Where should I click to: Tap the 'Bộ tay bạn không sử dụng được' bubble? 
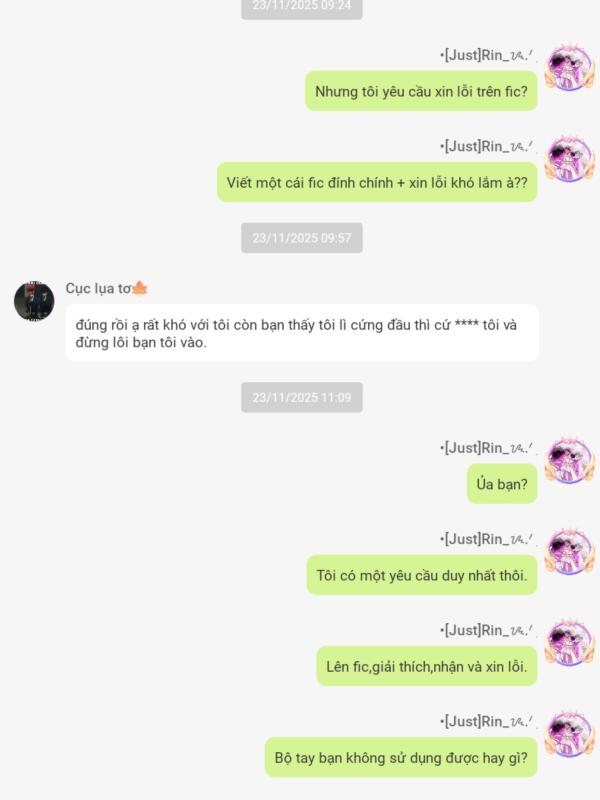(401, 758)
